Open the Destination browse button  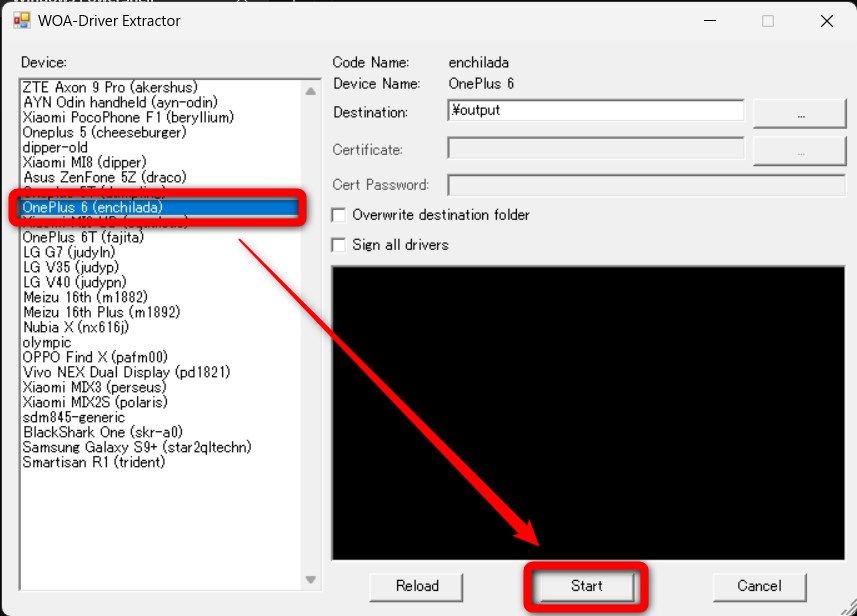click(800, 114)
